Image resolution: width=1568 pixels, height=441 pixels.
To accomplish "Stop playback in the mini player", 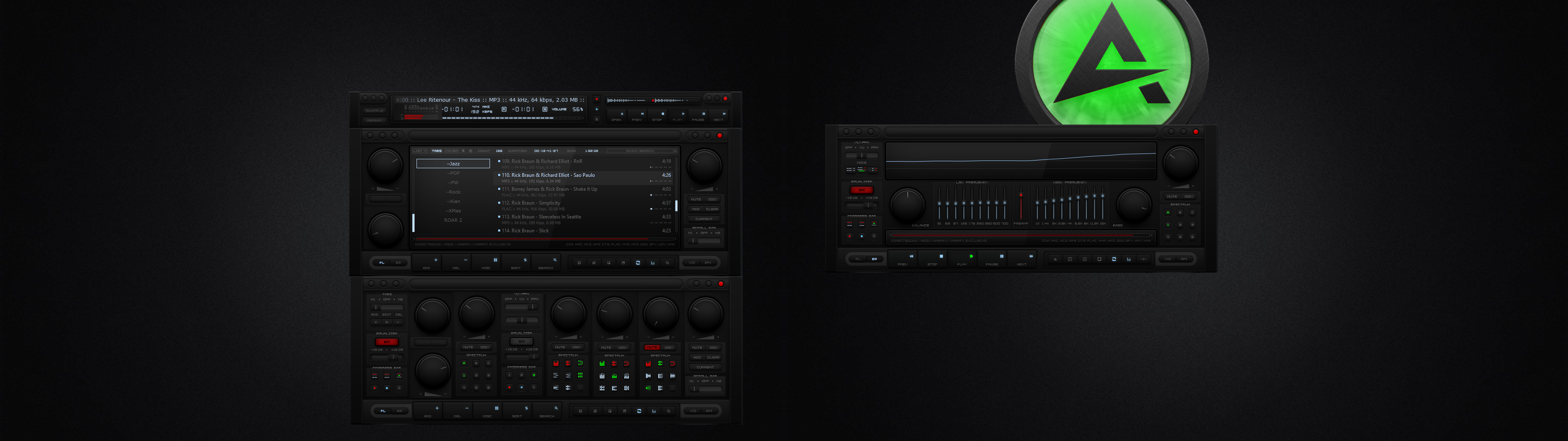I will click(657, 116).
